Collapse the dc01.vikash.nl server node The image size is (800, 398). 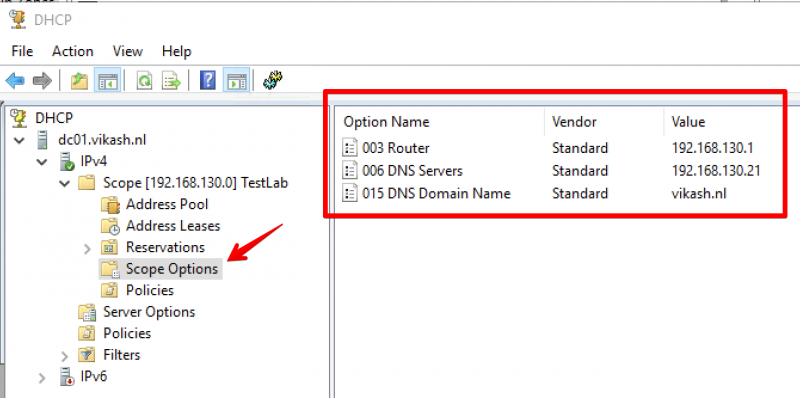point(19,140)
